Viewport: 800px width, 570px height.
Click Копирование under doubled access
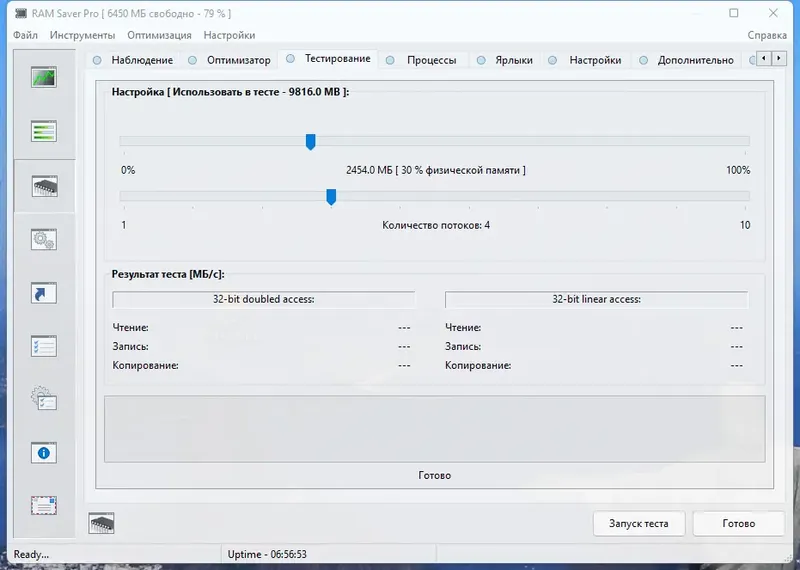pyautogui.click(x=145, y=365)
